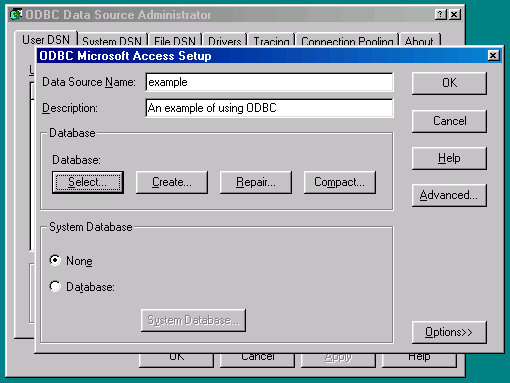Viewport: 510px width, 383px height.
Task: Close the ODBC Microsoft Access Setup dialog
Action: tap(493, 55)
